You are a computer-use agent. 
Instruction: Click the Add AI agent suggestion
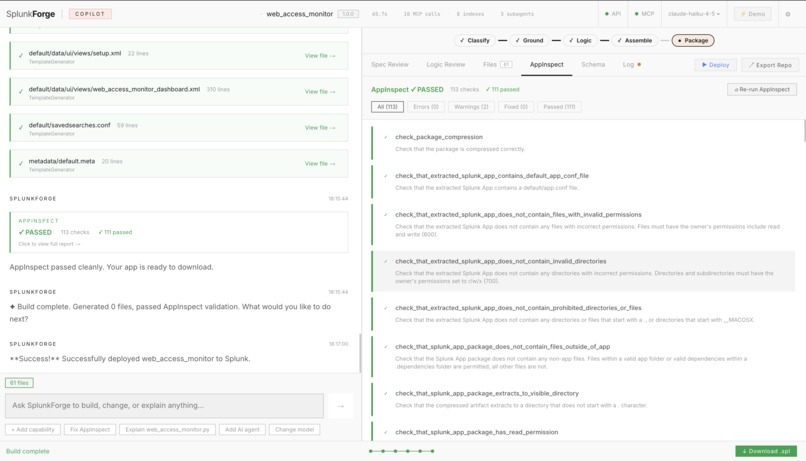[243, 430]
